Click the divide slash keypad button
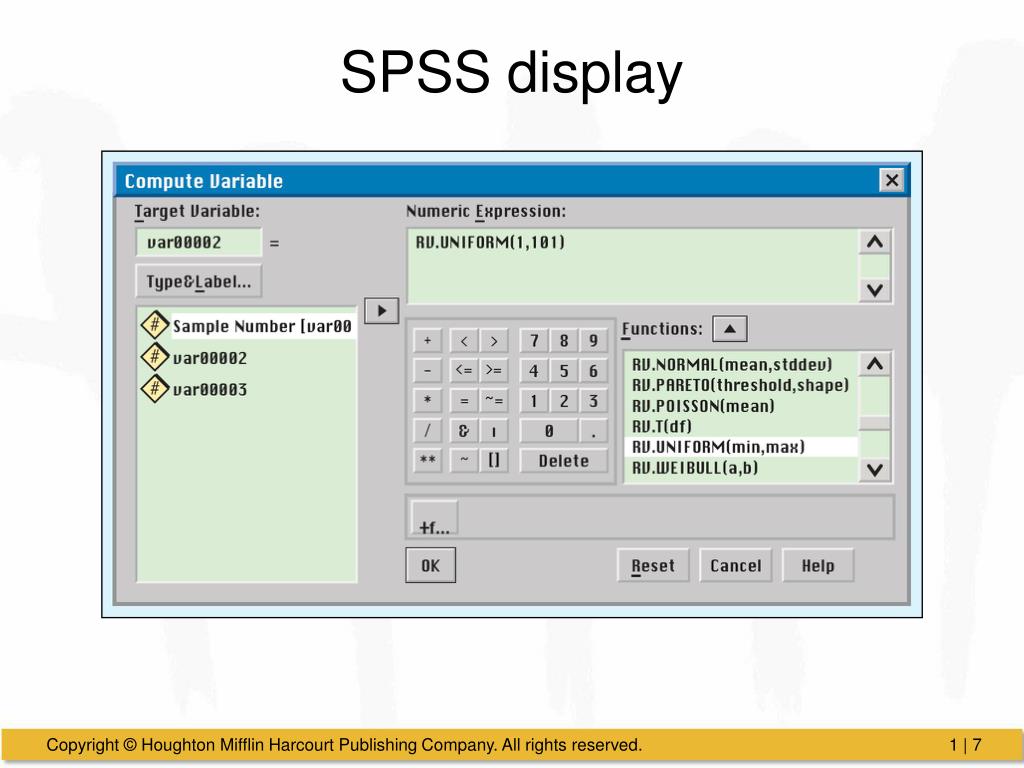The image size is (1024, 768). click(x=427, y=430)
